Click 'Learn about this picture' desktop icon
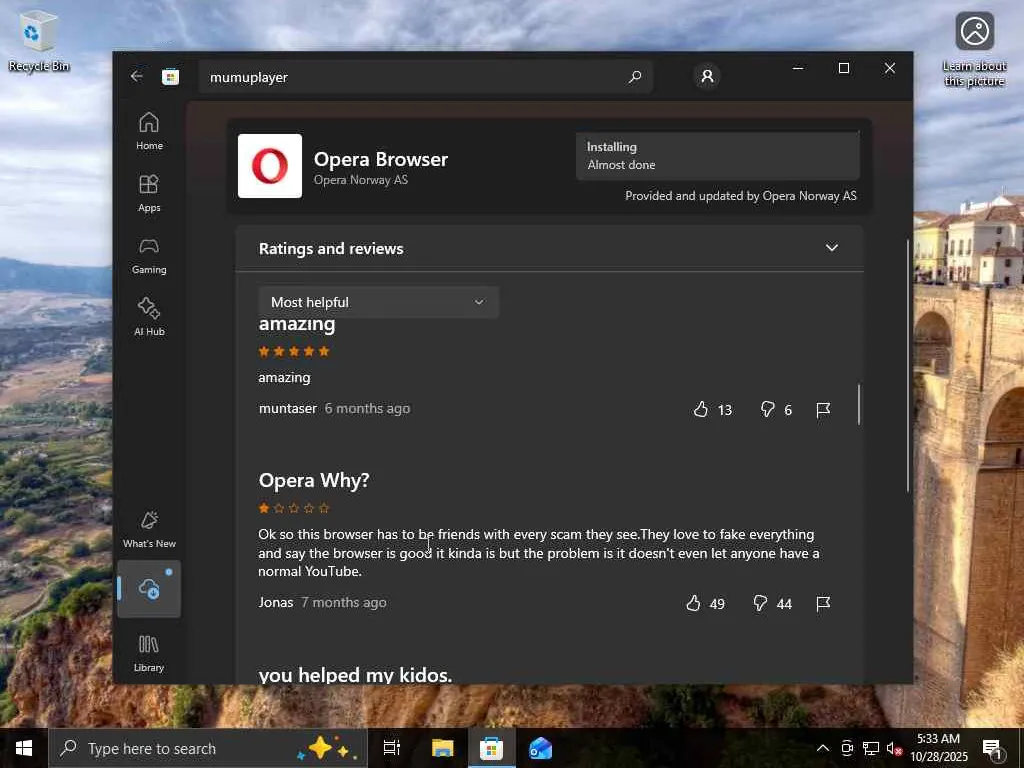The image size is (1024, 768). (x=974, y=50)
